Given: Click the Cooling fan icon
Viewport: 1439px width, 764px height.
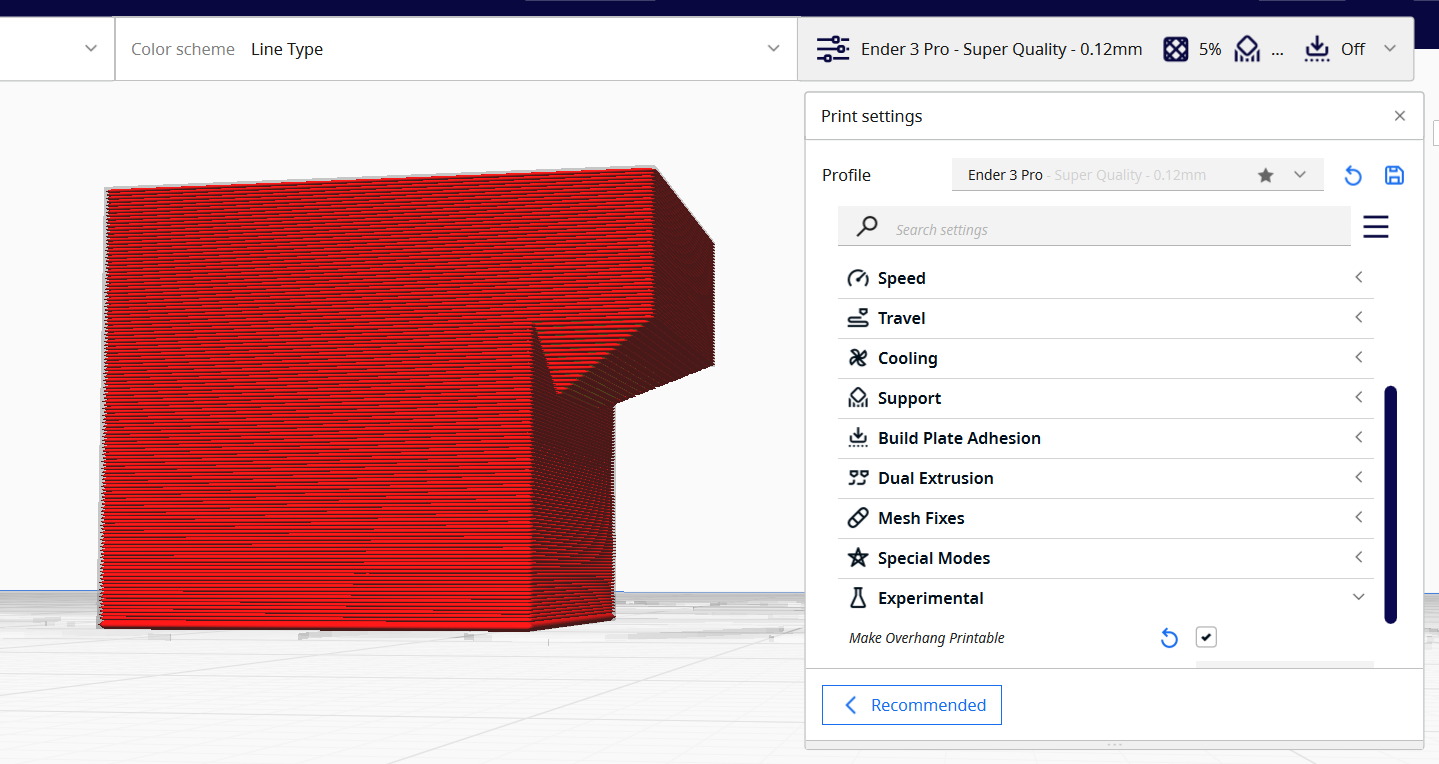Looking at the screenshot, I should [857, 358].
